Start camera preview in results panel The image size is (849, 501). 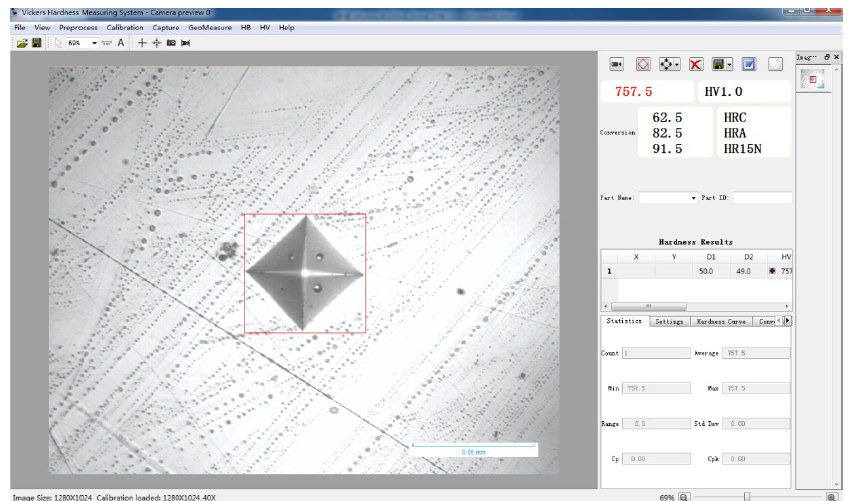point(616,64)
